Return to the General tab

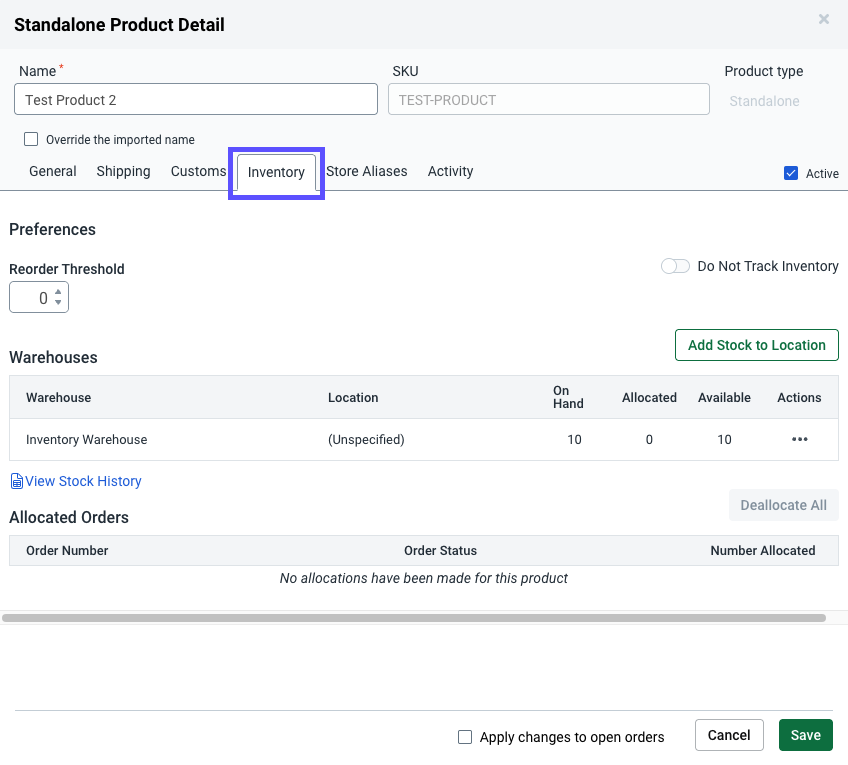[x=52, y=171]
